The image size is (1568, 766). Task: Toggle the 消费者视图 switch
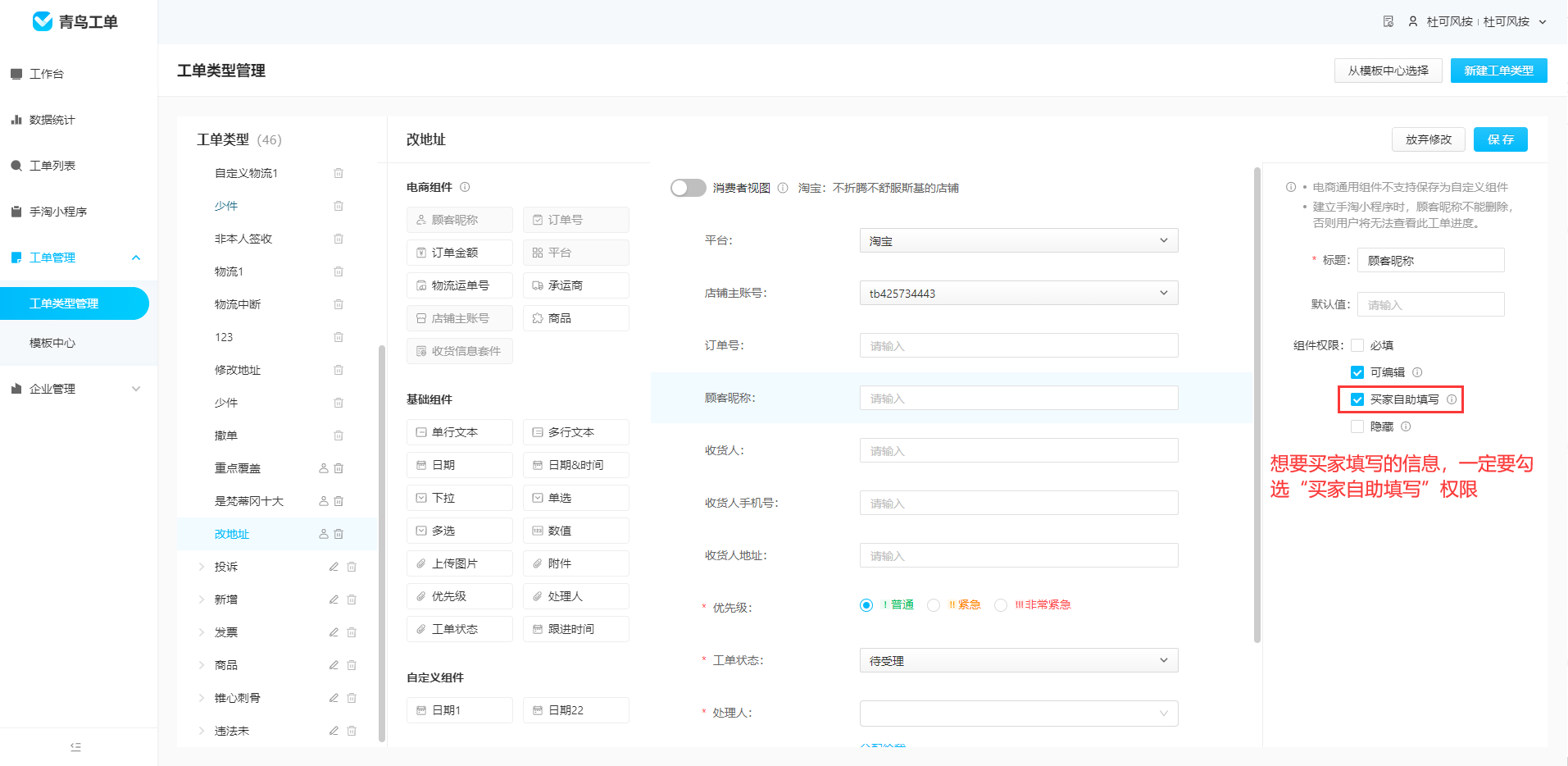(689, 188)
